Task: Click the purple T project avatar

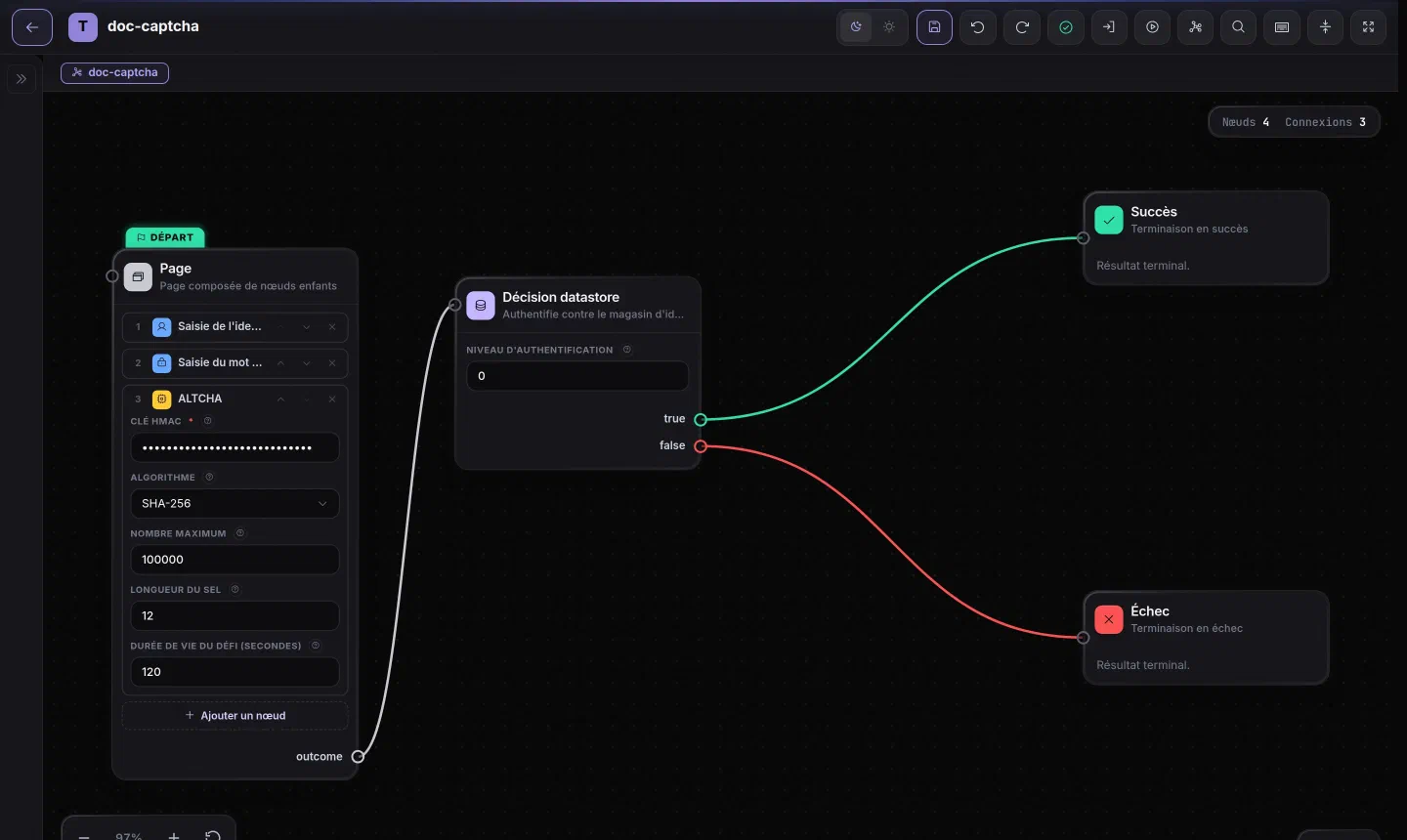Action: coord(83,27)
